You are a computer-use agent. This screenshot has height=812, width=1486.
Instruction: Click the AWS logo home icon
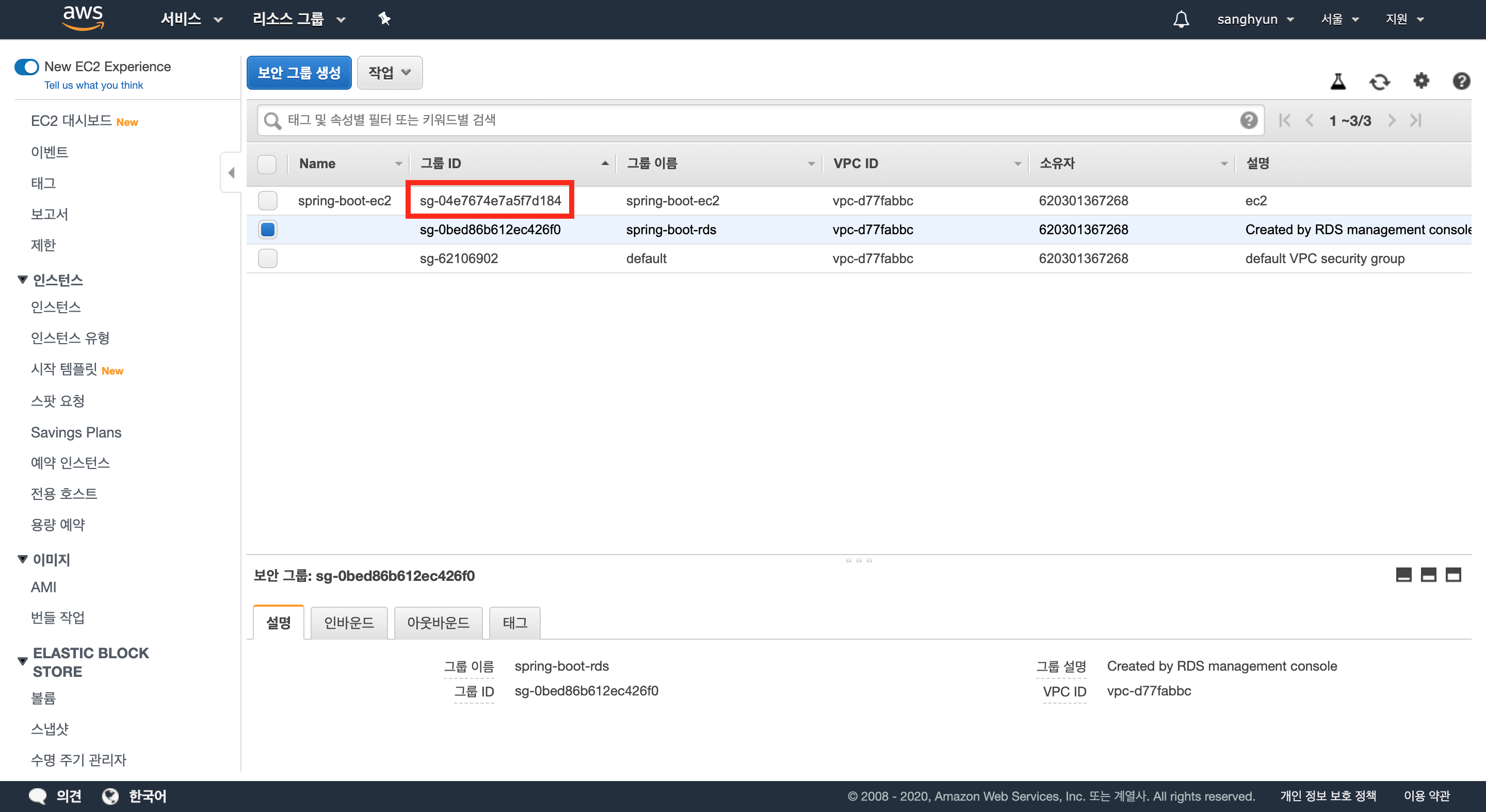coord(83,18)
